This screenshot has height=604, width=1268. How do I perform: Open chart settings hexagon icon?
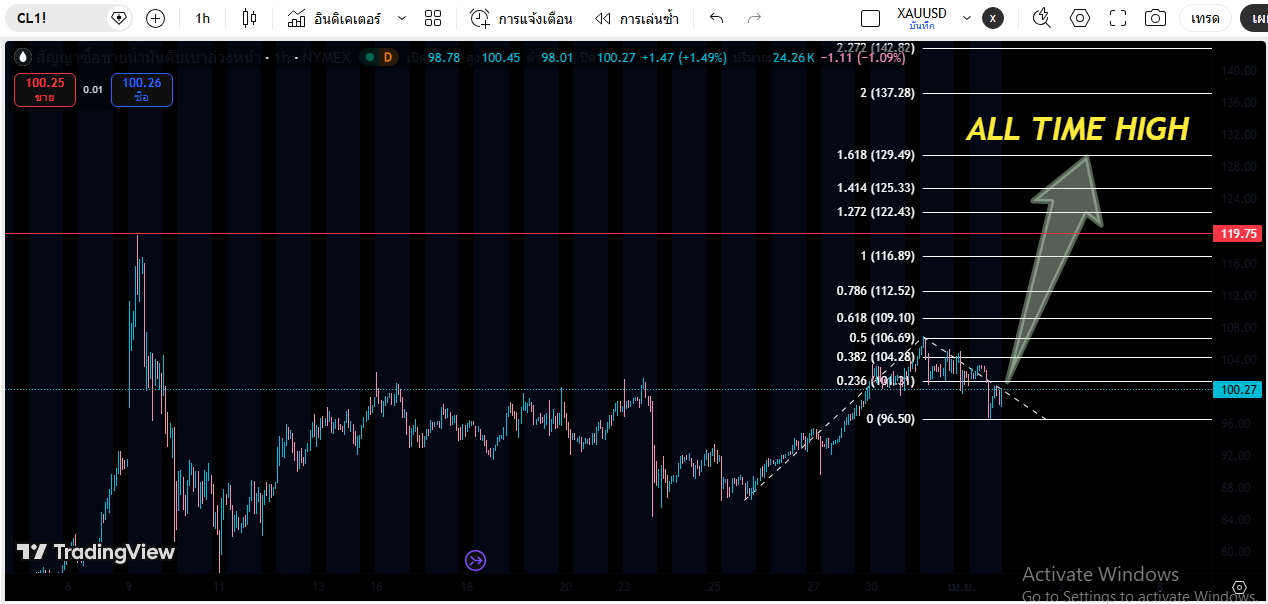point(1080,18)
